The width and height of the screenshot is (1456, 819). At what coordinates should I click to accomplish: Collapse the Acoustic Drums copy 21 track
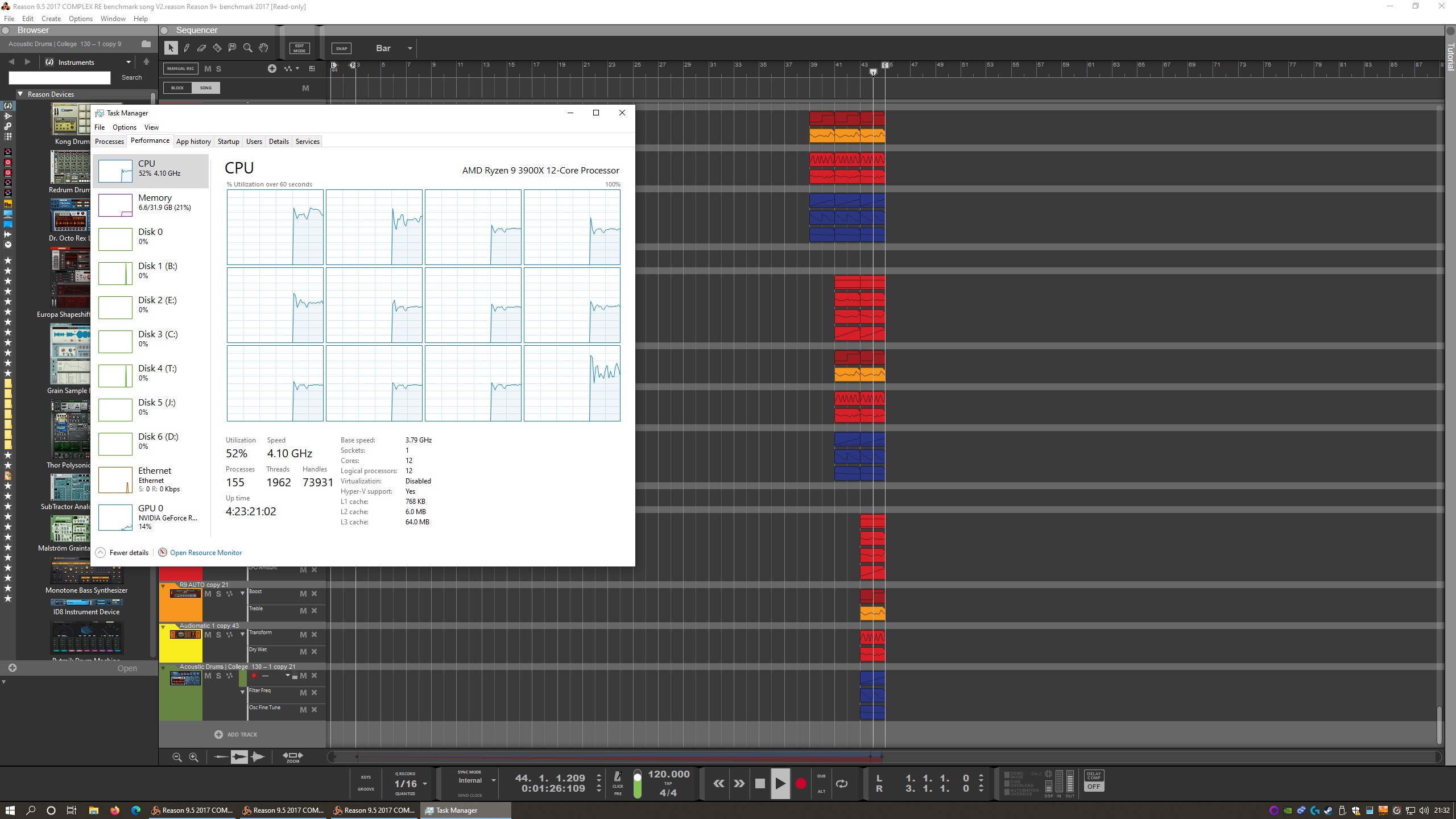(x=163, y=667)
